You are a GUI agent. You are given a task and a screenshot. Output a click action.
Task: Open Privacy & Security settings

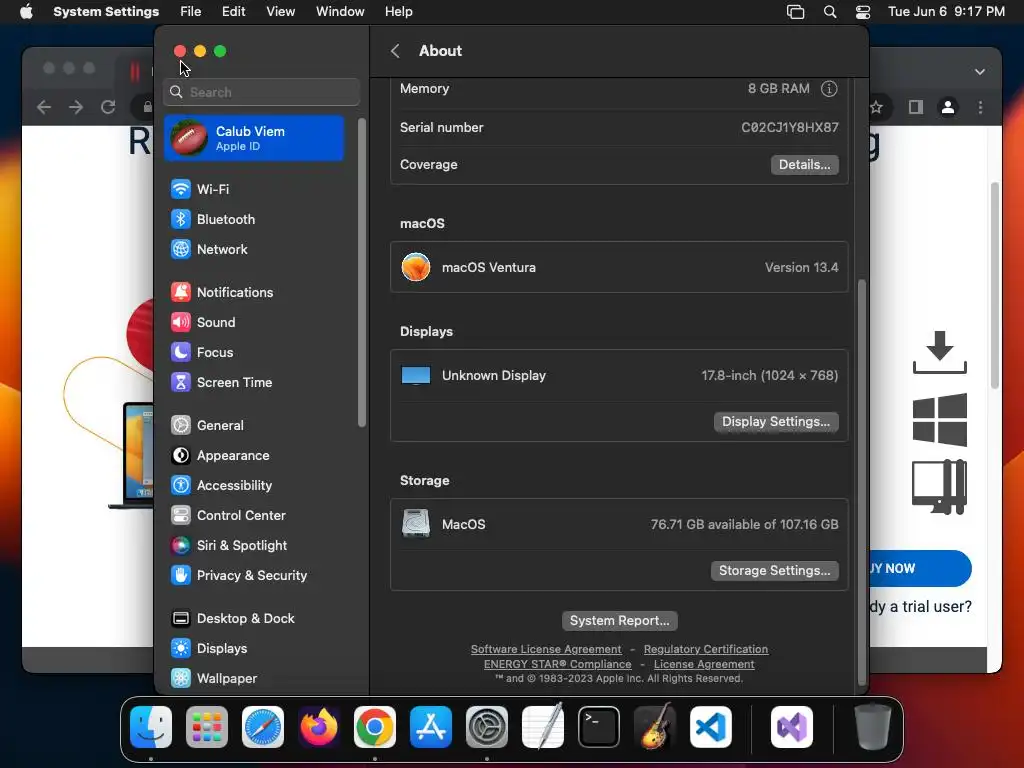[x=240, y=576]
